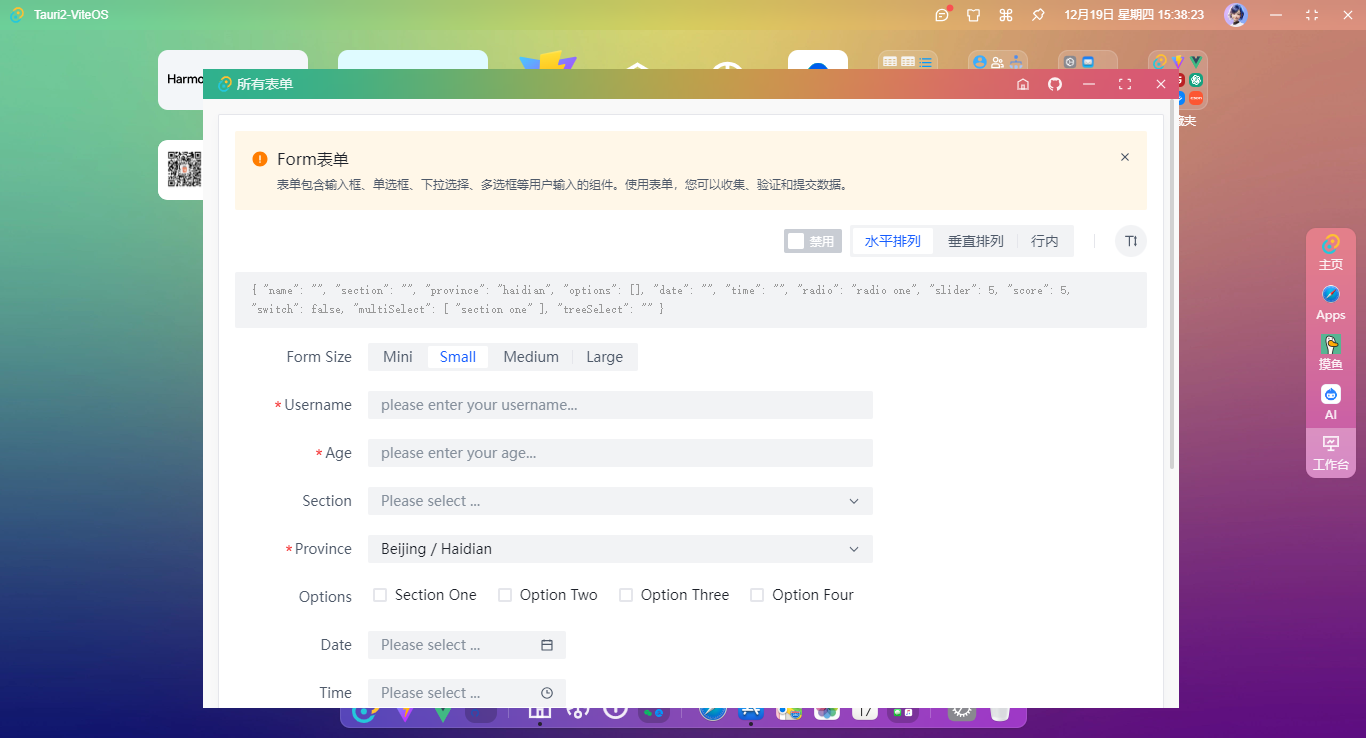The height and width of the screenshot is (738, 1366).
Task: Open 主页 in the right side panel
Action: 1331,253
